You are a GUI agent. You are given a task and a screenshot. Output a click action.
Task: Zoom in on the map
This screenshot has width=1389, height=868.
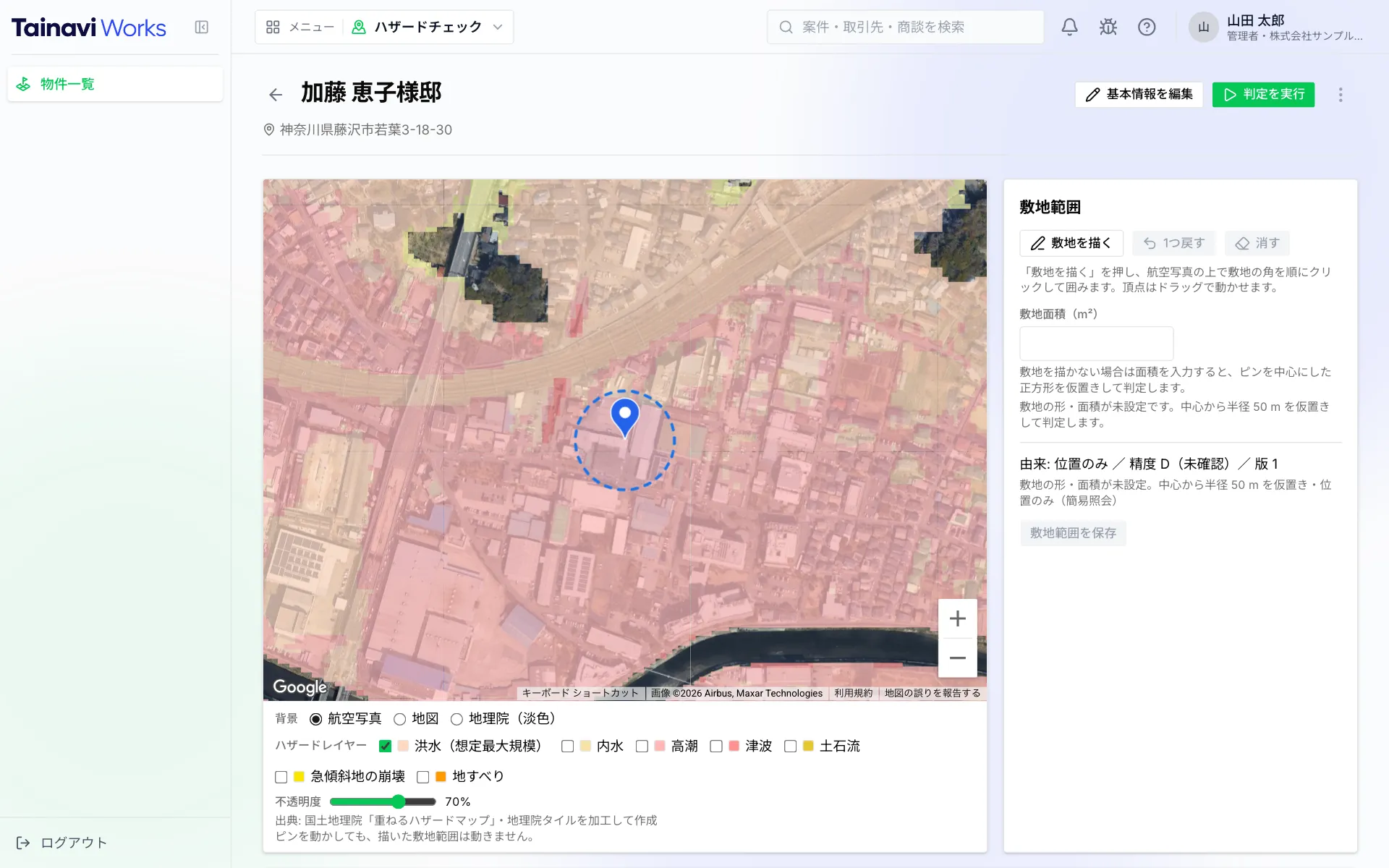click(958, 618)
